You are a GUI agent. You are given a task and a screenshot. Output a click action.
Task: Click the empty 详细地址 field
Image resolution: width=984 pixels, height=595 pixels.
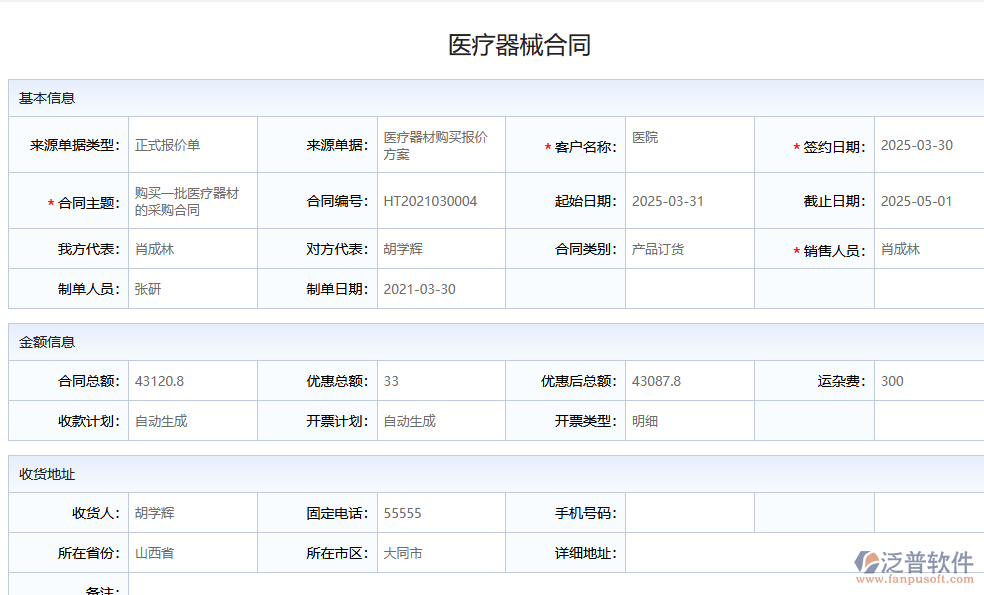(805, 553)
